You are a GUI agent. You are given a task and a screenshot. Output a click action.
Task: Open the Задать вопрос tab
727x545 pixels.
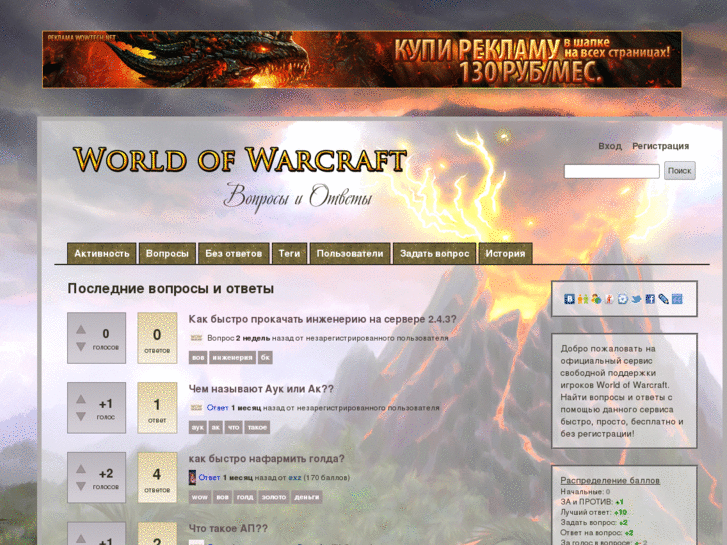point(434,253)
